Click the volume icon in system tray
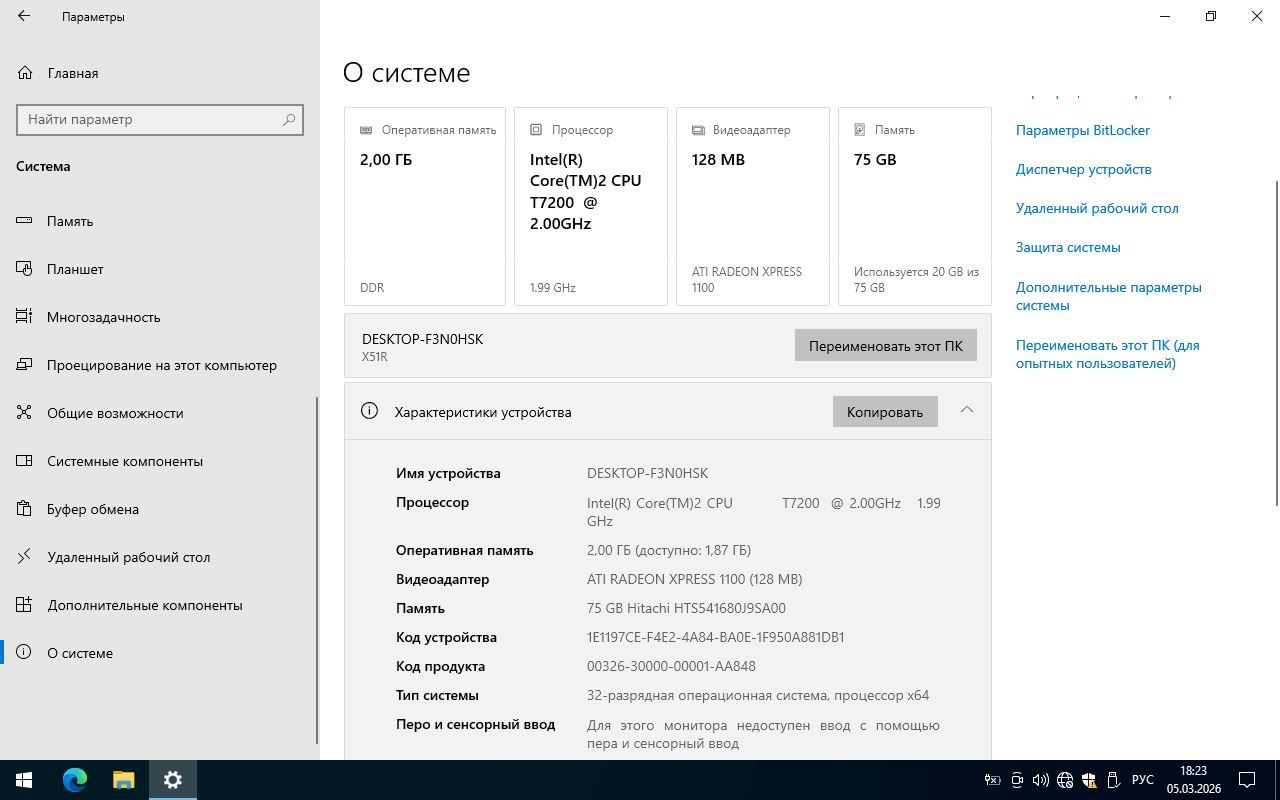The width and height of the screenshot is (1280, 800). (x=1040, y=780)
